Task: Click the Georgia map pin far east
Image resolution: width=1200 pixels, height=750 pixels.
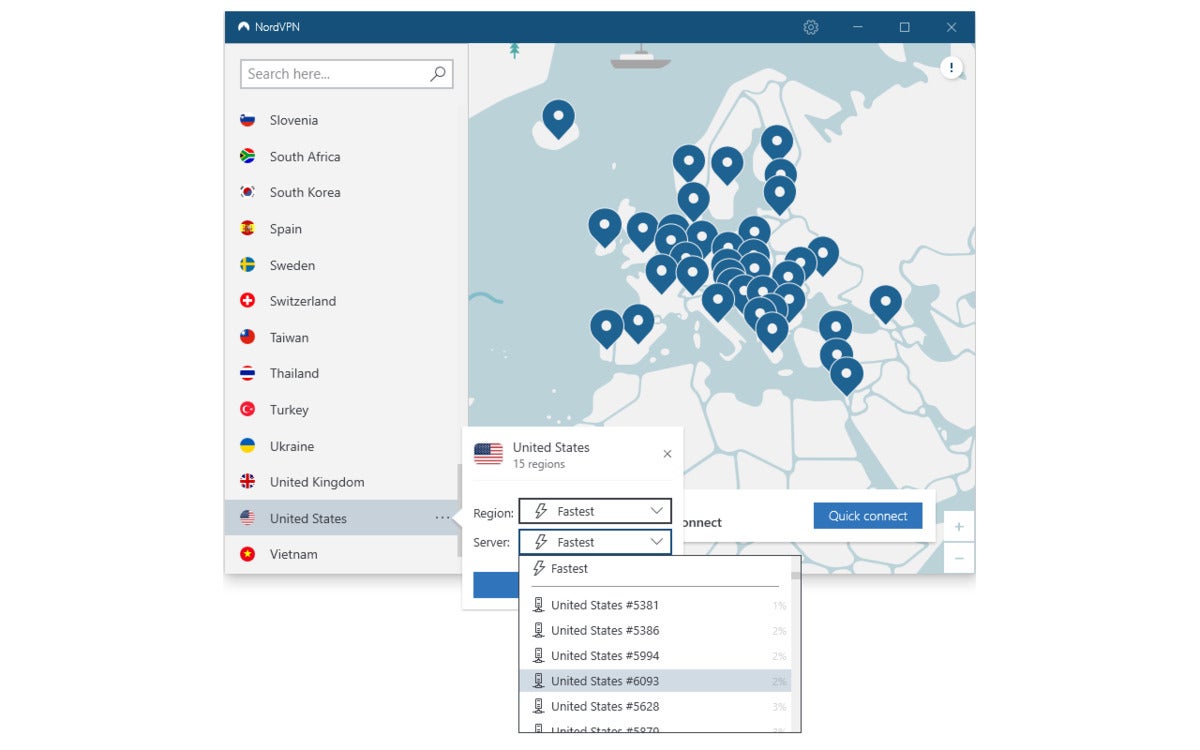Action: tap(885, 304)
